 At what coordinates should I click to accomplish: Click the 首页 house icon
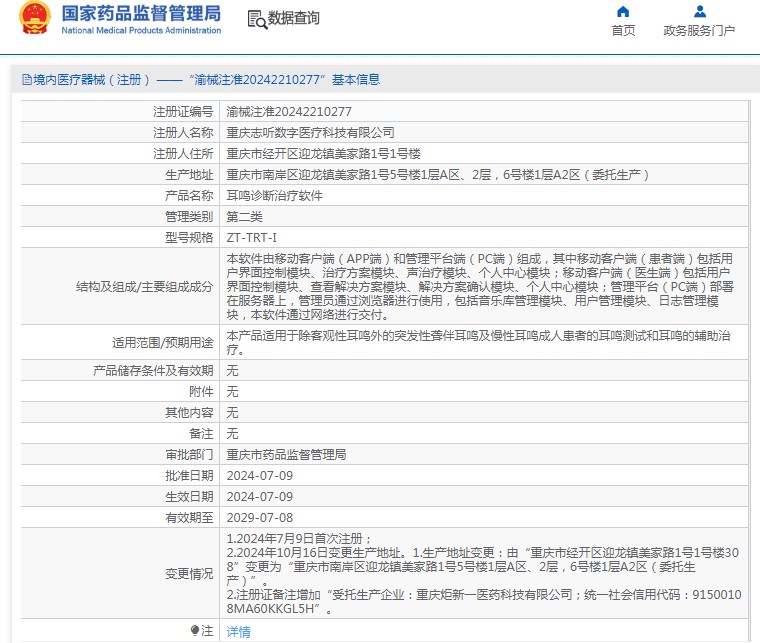623,12
